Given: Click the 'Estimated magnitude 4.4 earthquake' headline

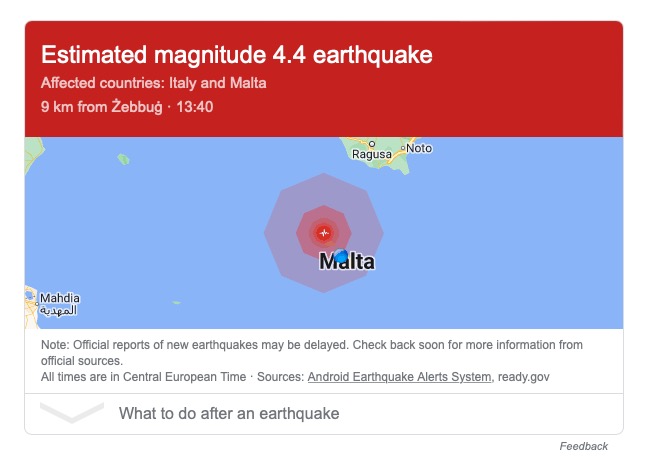Looking at the screenshot, I should (236, 55).
